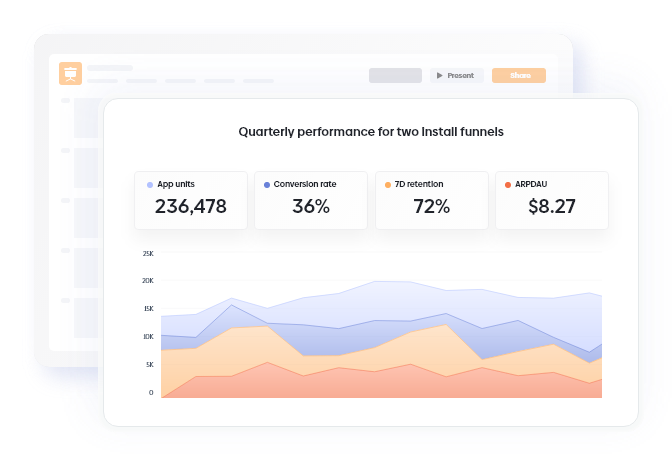The image size is (672, 454).
Task: Click the play triangle beside Present
Action: coord(439,75)
